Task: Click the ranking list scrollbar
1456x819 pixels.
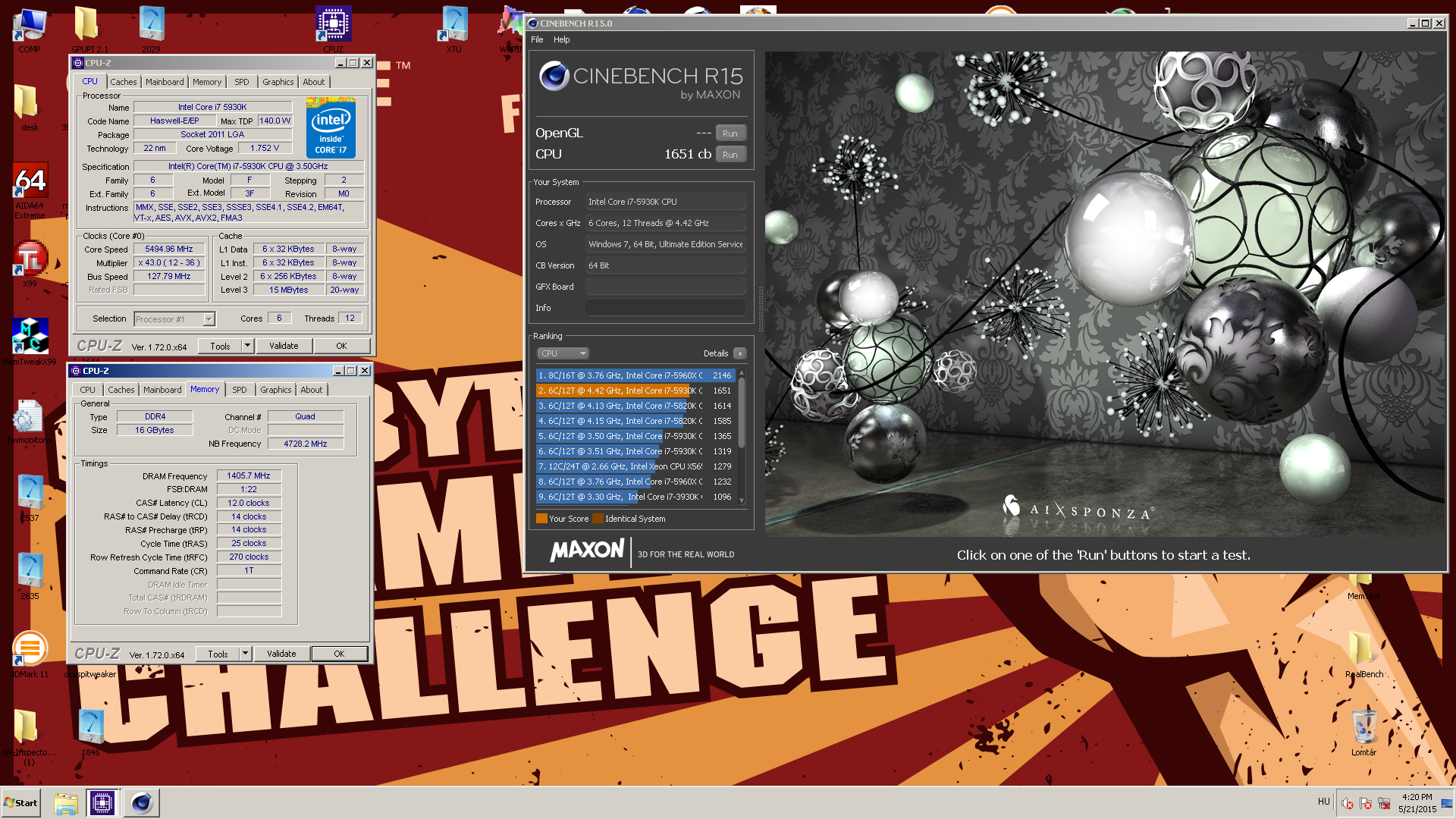Action: pos(742,437)
